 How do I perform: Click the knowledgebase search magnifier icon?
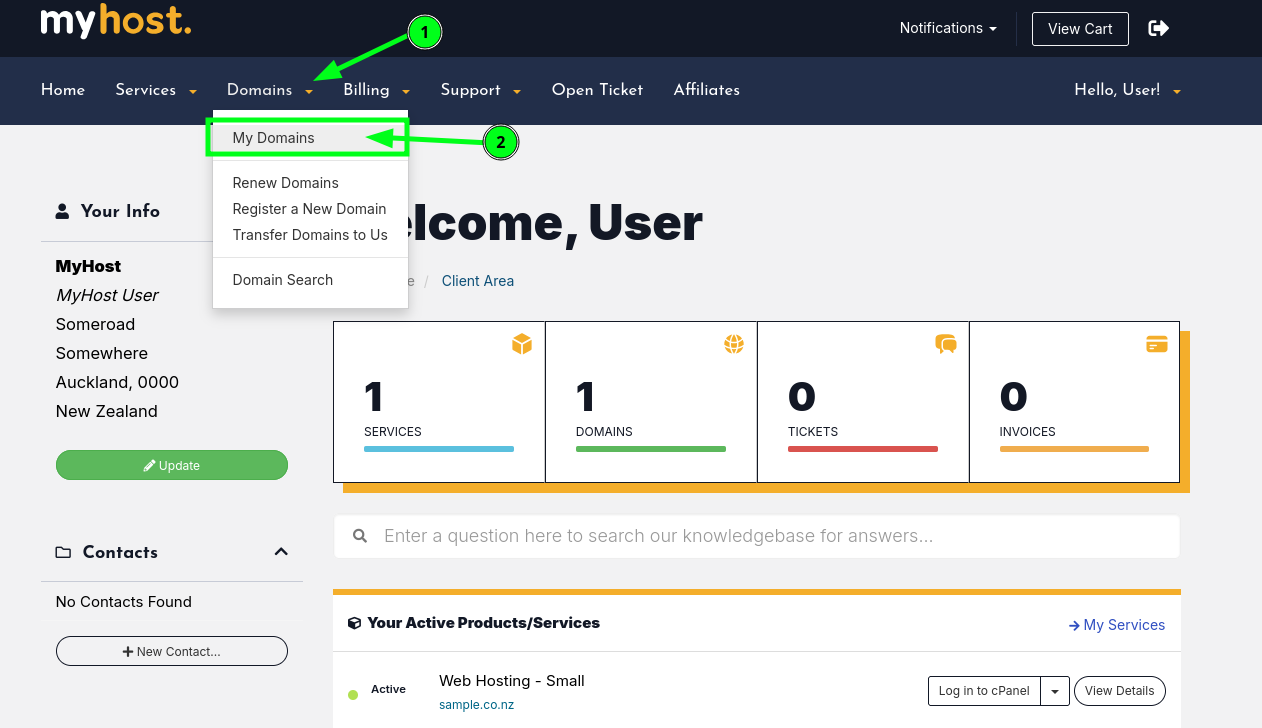click(x=360, y=537)
